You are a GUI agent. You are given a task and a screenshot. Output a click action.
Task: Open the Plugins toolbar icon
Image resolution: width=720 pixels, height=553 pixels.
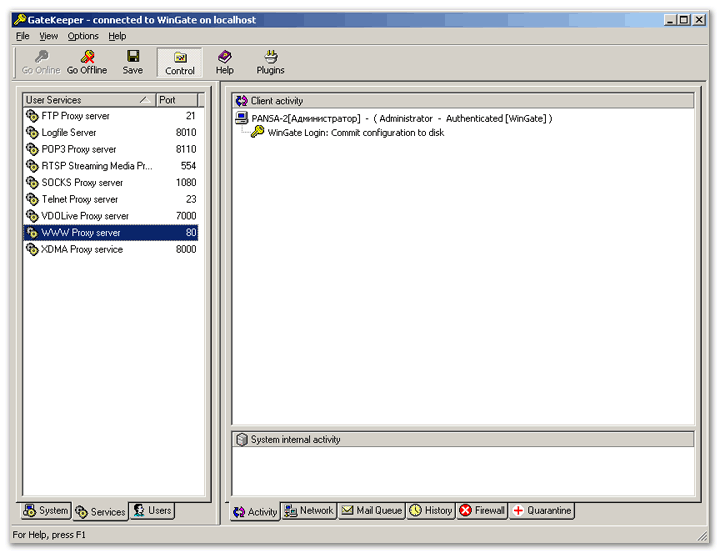pyautogui.click(x=270, y=56)
